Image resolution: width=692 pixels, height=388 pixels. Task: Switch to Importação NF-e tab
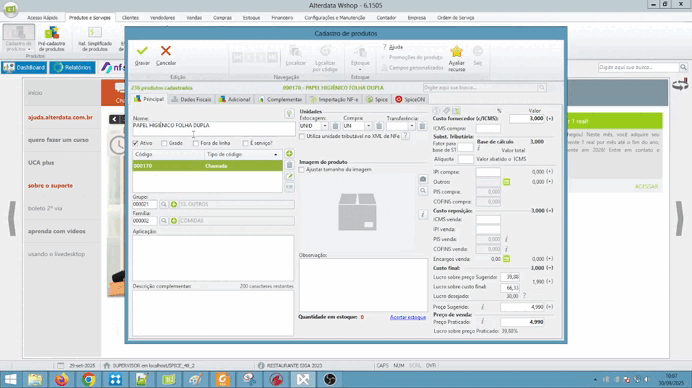[x=334, y=99]
